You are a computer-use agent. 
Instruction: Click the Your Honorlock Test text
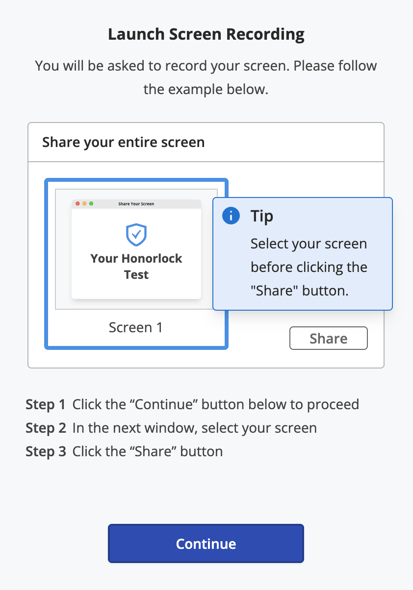point(136,266)
